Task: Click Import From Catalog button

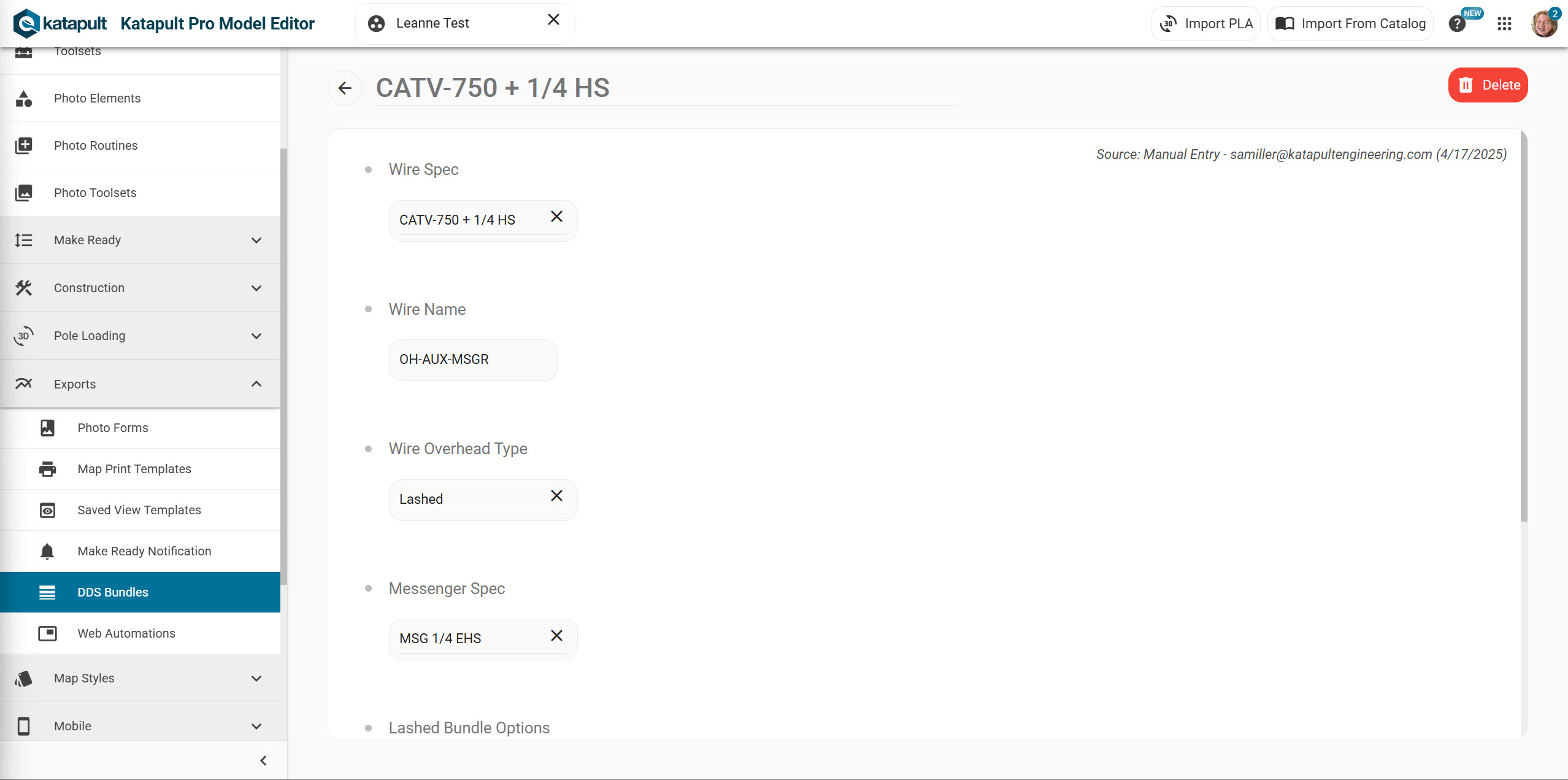Action: [1350, 24]
